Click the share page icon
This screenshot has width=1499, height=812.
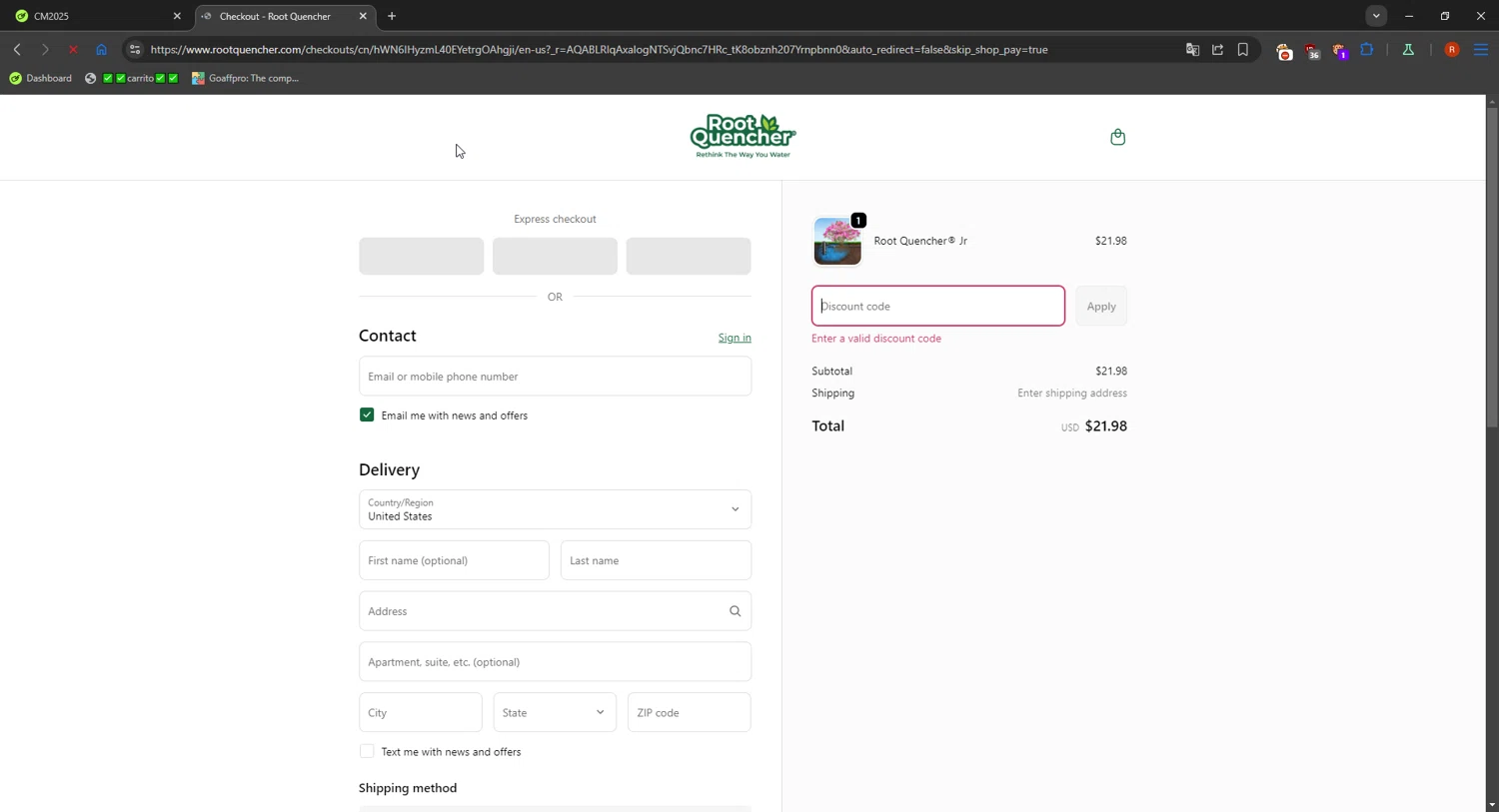(x=1217, y=49)
